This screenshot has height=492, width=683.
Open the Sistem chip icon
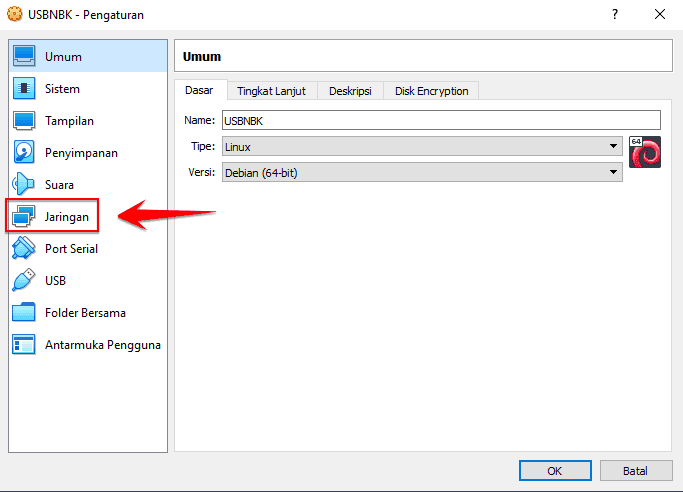coord(24,88)
